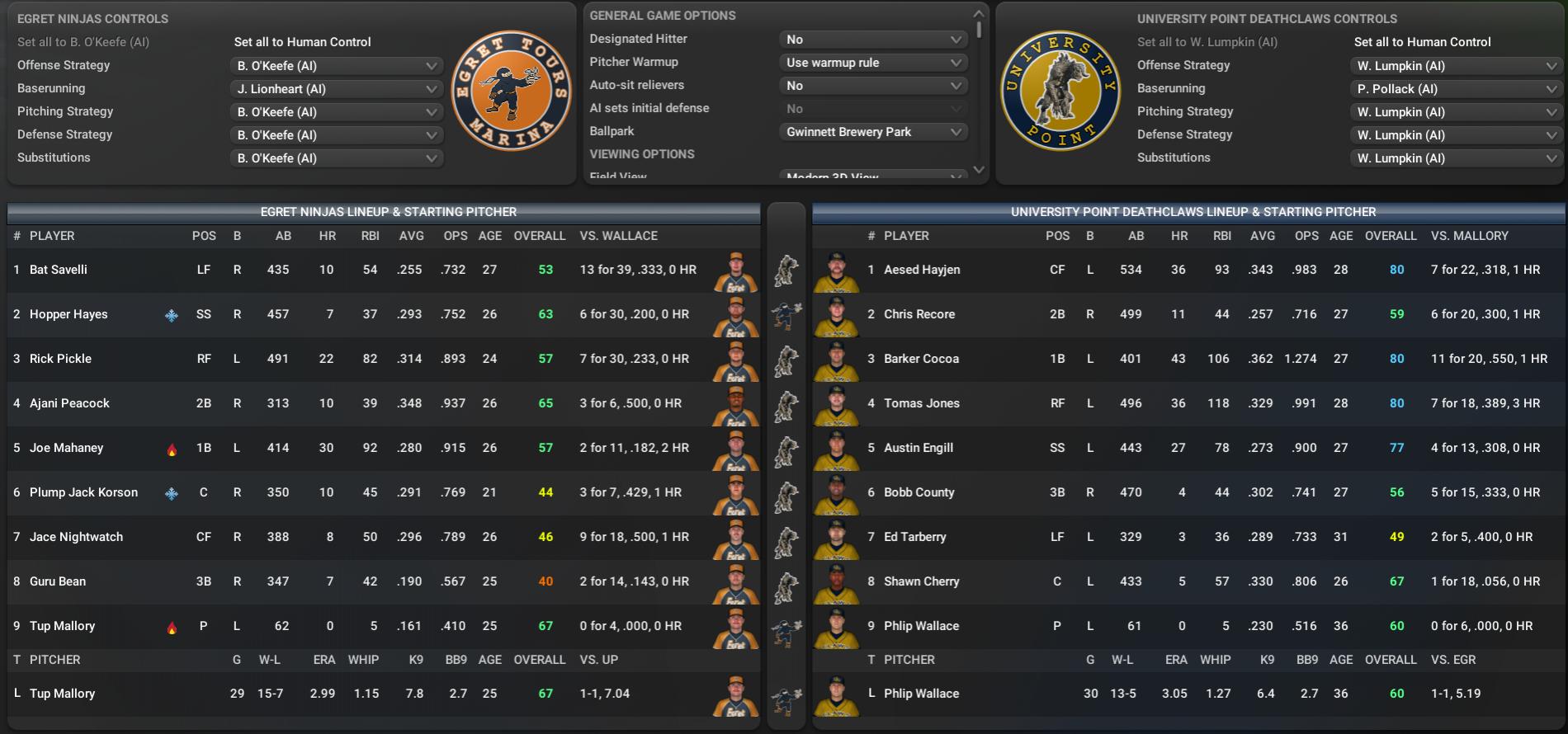Open the Designated Hitter dropdown
The image size is (1568, 734).
pyautogui.click(x=872, y=40)
